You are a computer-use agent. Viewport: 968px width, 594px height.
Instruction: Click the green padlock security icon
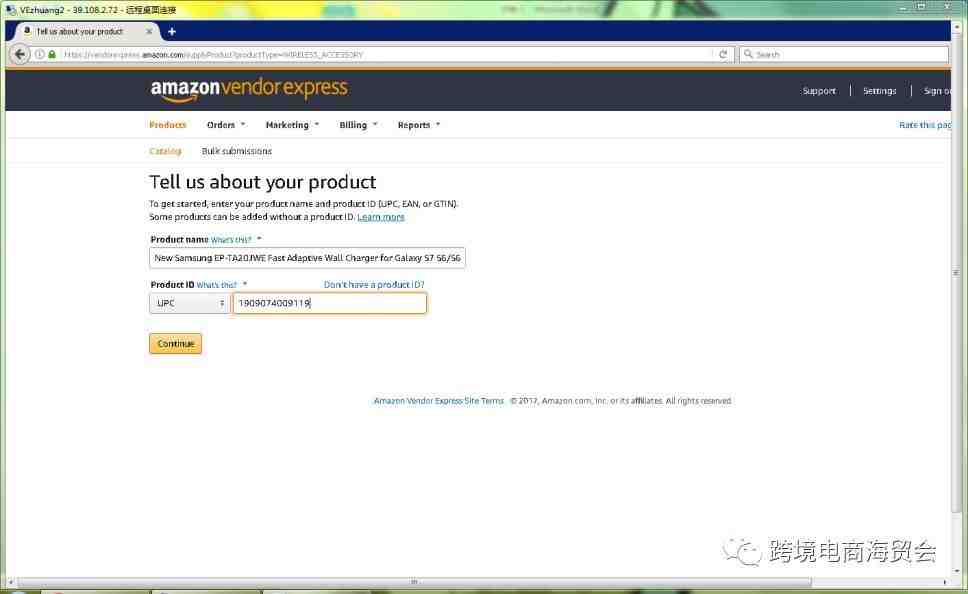pyautogui.click(x=52, y=54)
